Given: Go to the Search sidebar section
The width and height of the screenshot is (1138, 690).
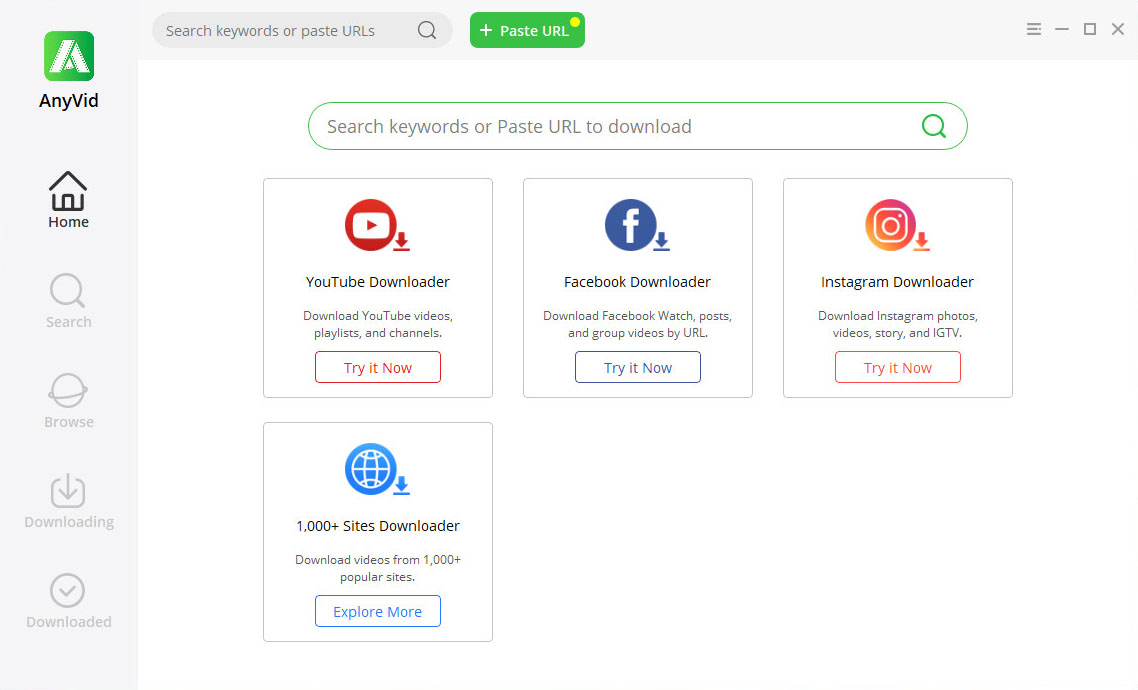Looking at the screenshot, I should 68,300.
